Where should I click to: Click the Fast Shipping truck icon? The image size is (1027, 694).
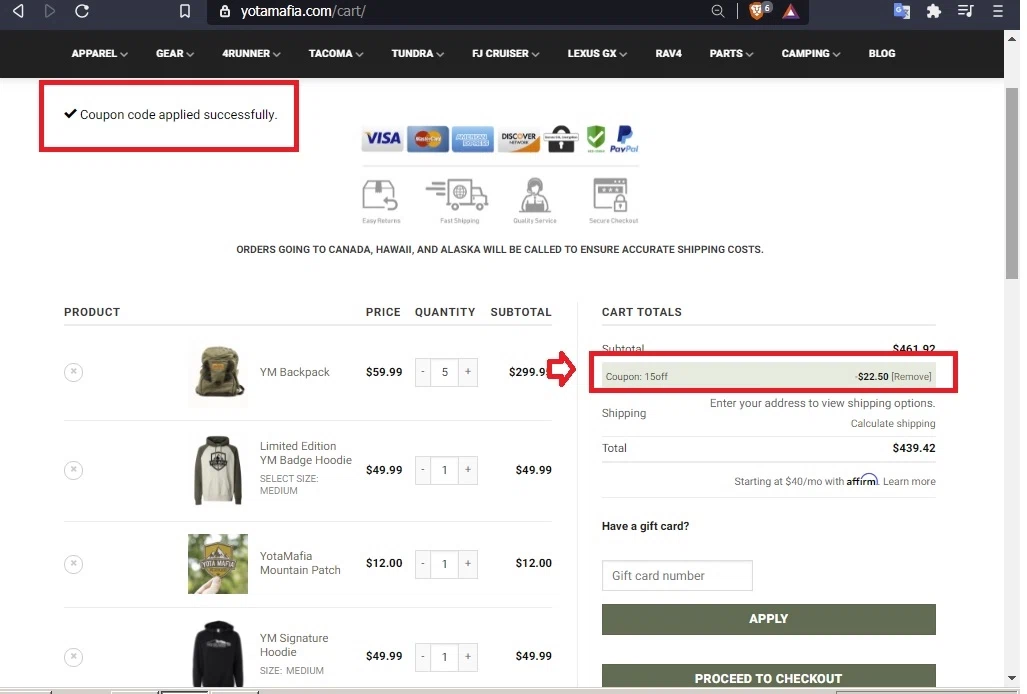tap(458, 201)
